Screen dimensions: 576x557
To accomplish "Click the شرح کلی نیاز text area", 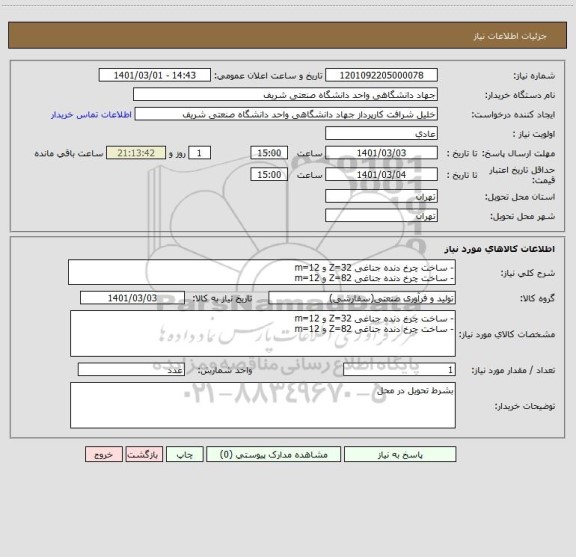I will point(262,273).
